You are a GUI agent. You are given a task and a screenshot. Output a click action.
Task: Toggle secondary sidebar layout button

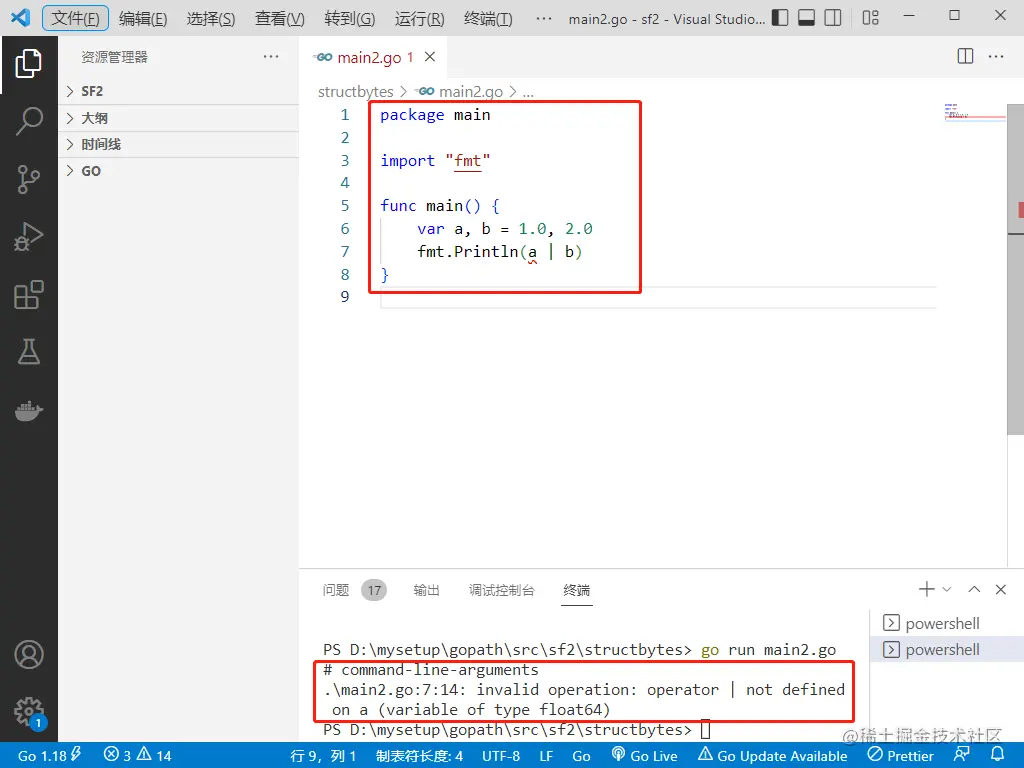click(x=833, y=18)
